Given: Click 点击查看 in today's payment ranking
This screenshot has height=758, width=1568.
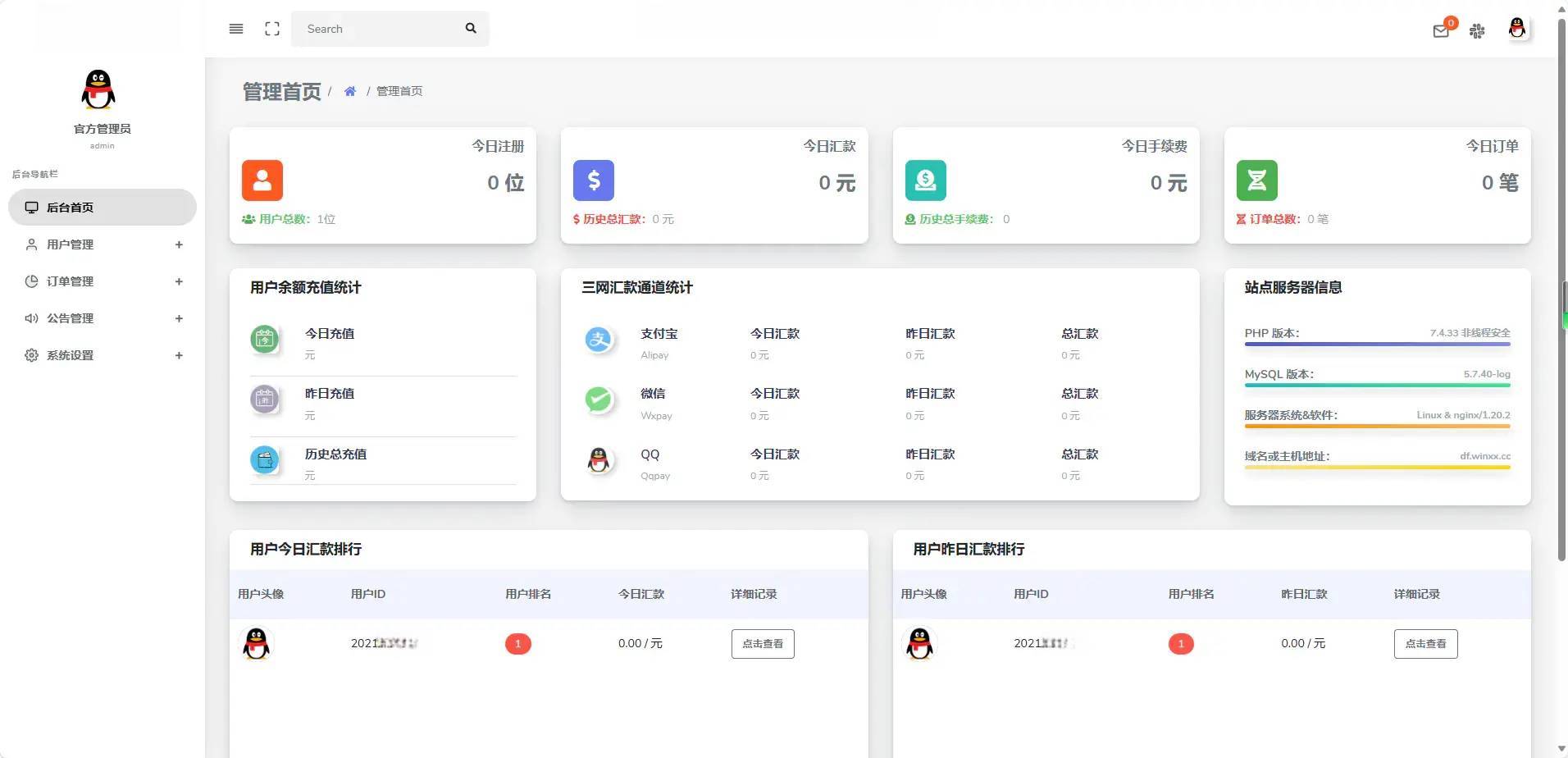Looking at the screenshot, I should click(x=761, y=643).
